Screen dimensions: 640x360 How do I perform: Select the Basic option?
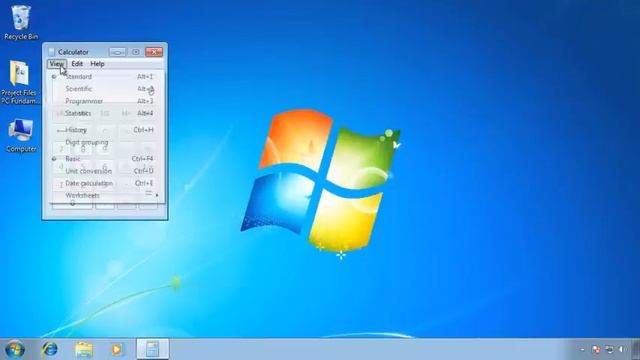[108, 159]
